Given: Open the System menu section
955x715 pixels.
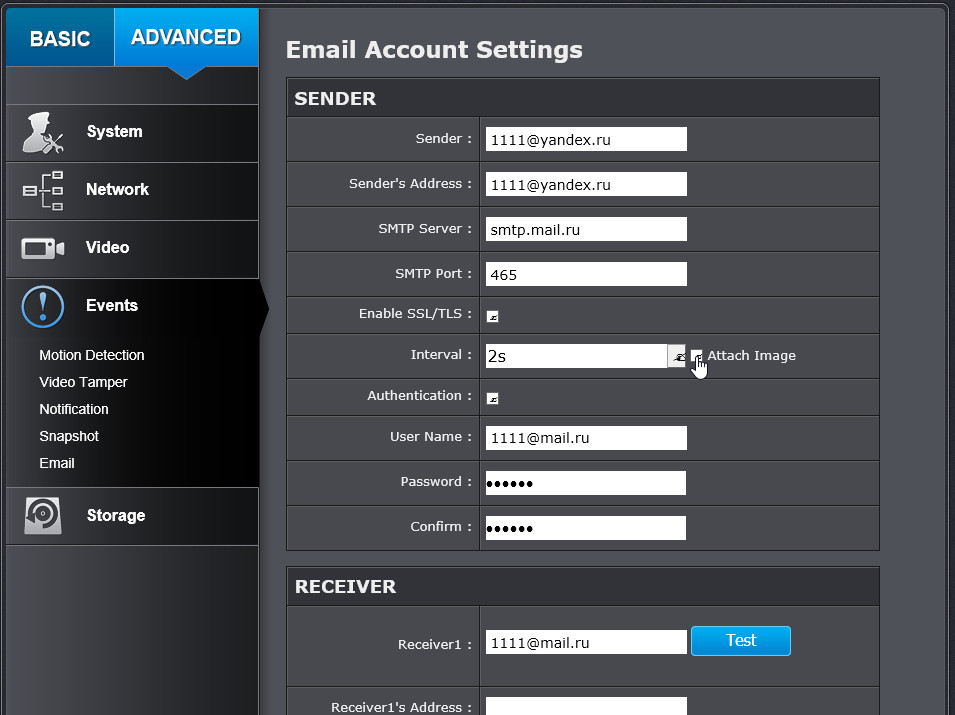Looking at the screenshot, I should [132, 133].
